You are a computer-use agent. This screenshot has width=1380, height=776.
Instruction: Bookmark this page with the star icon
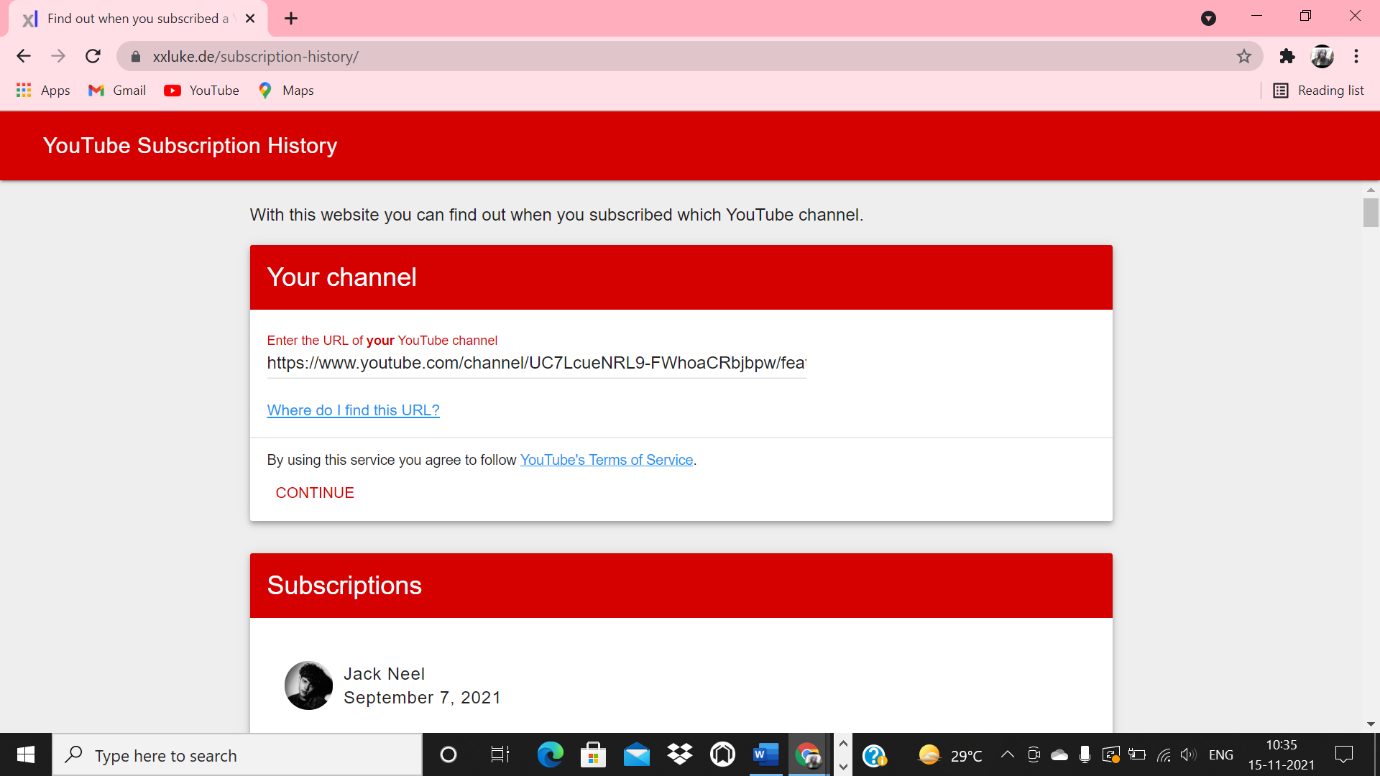point(1244,56)
